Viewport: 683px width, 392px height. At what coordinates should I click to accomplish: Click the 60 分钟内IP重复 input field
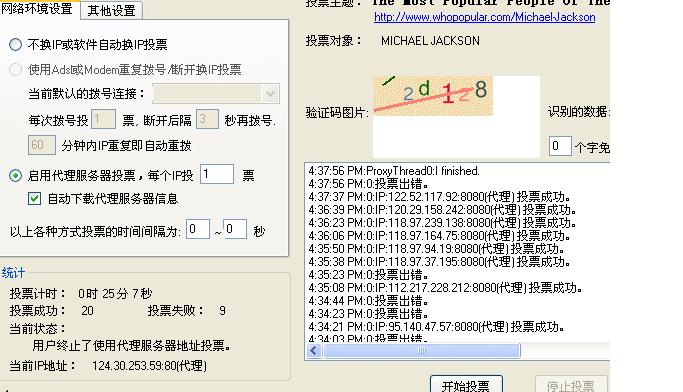point(42,145)
